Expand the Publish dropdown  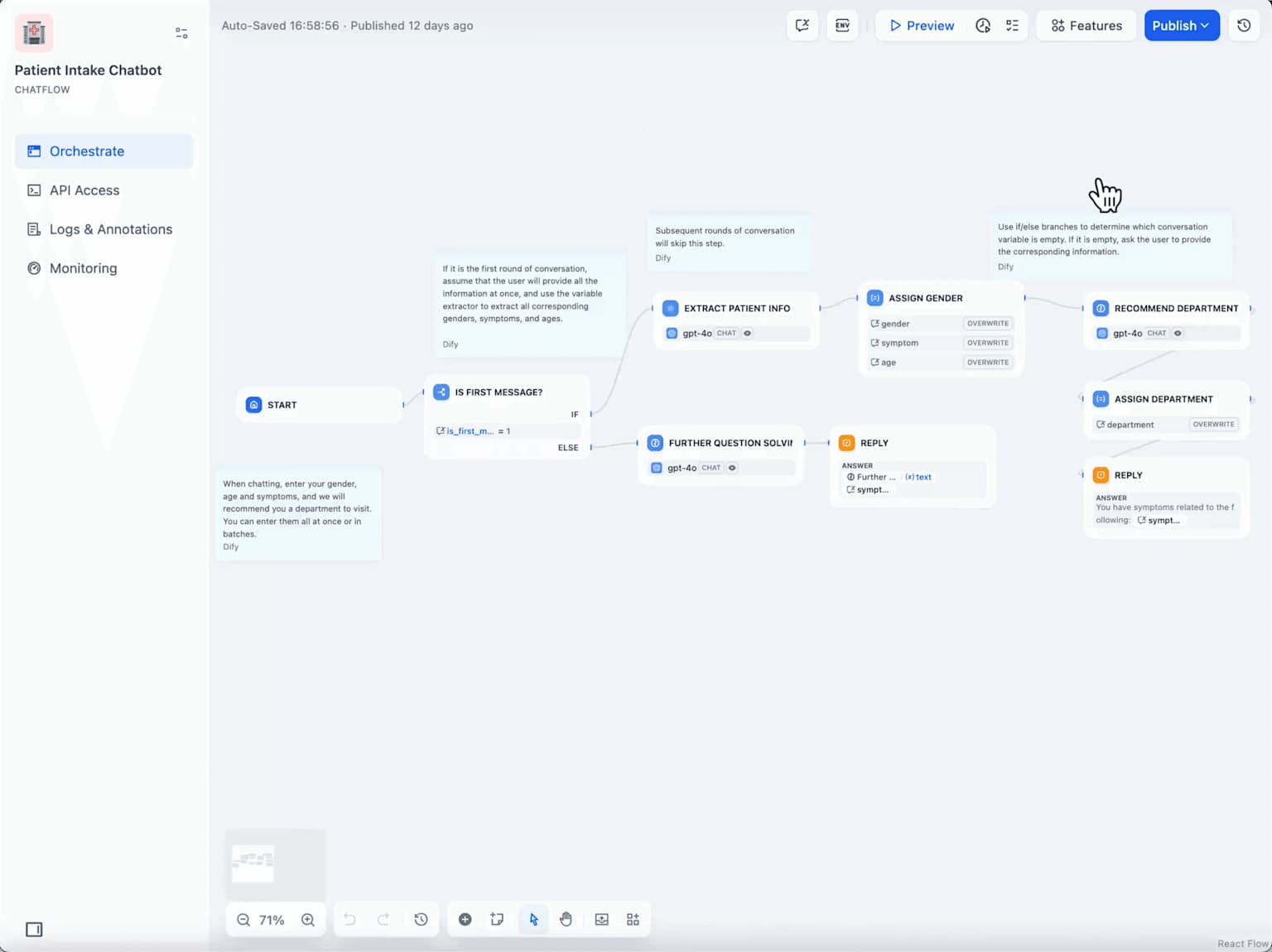coord(1182,26)
